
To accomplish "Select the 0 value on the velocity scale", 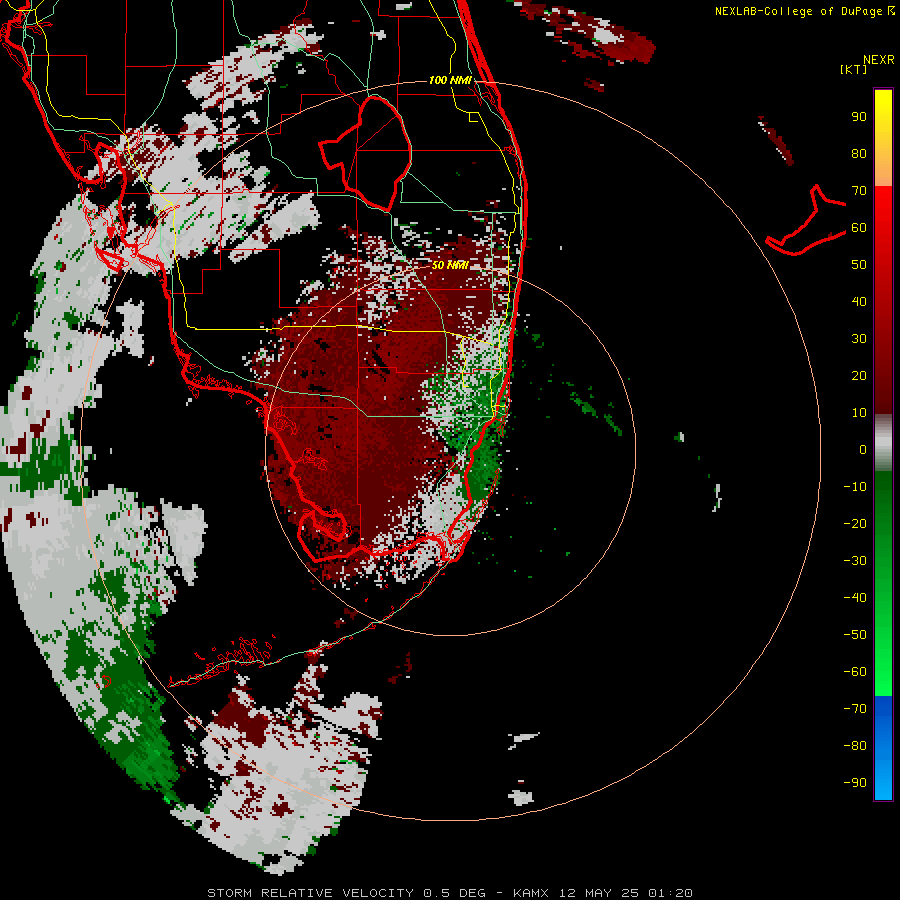I will pos(863,450).
